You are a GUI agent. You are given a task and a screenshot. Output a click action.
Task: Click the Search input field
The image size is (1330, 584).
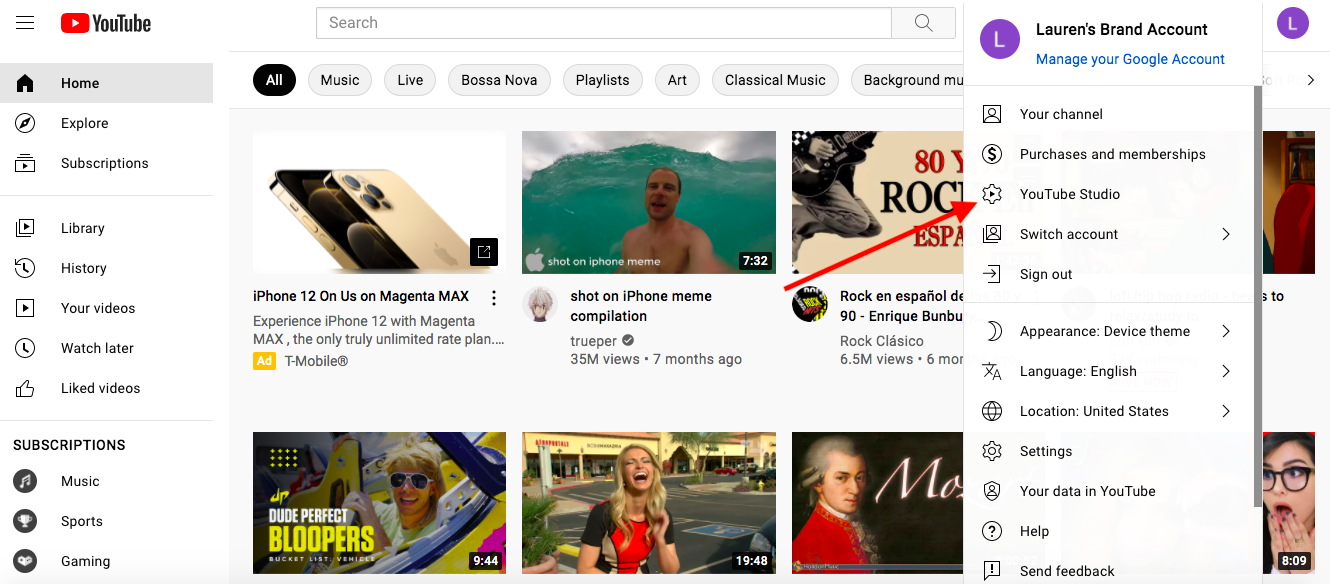tap(603, 23)
